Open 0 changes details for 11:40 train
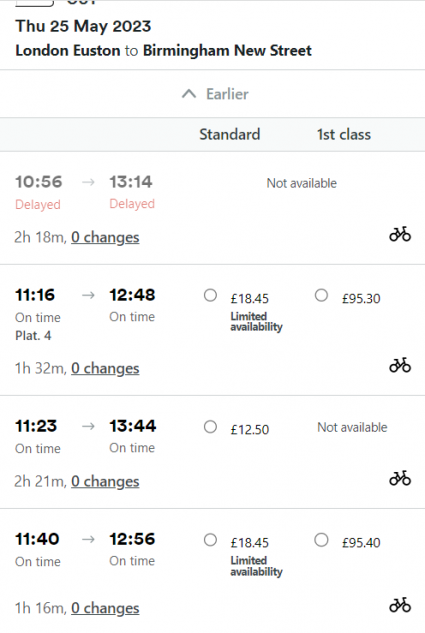Viewport: 425px width, 633px height. [x=105, y=608]
